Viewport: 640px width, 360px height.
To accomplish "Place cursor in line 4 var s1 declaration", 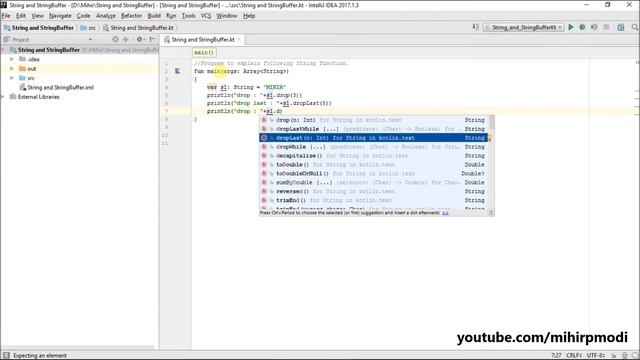I will [x=246, y=87].
